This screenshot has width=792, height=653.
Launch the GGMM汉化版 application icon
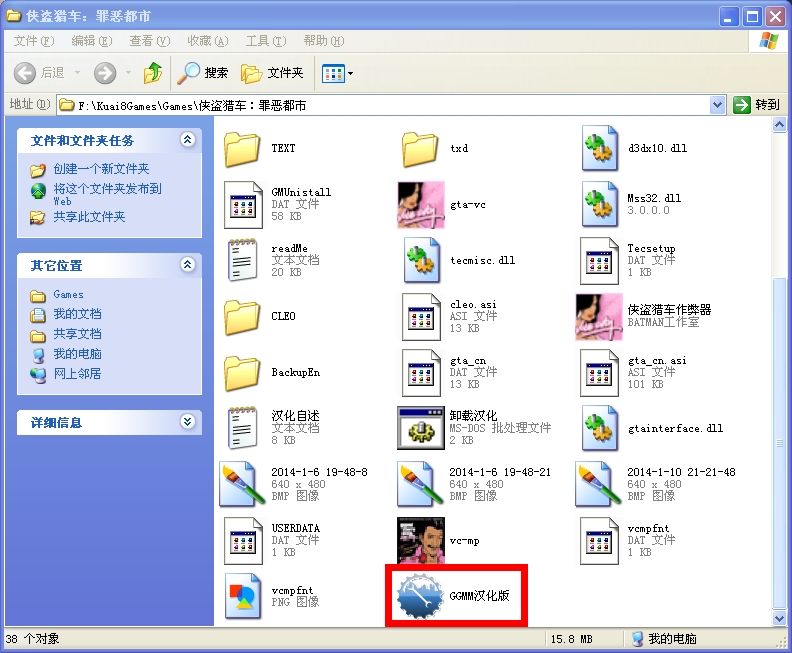point(420,596)
